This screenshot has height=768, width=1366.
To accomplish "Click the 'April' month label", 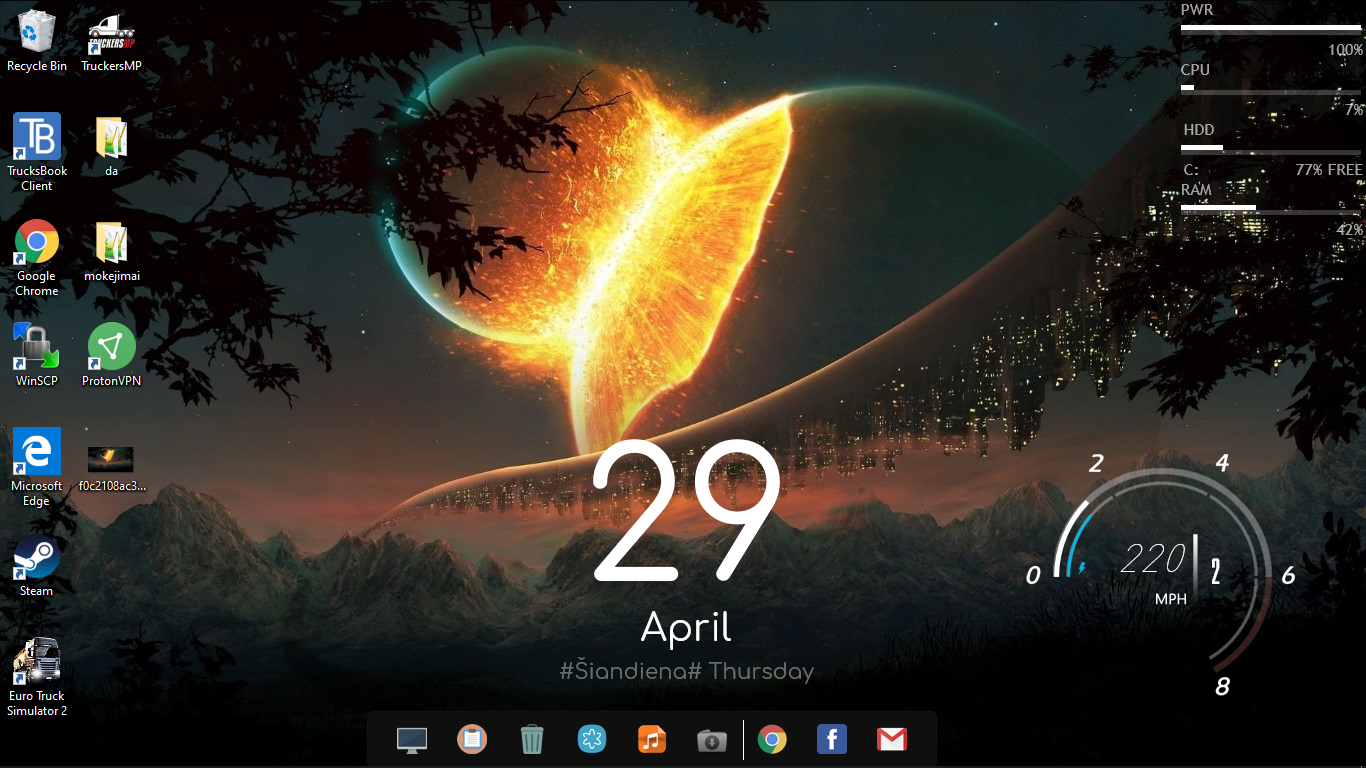I will pos(687,629).
